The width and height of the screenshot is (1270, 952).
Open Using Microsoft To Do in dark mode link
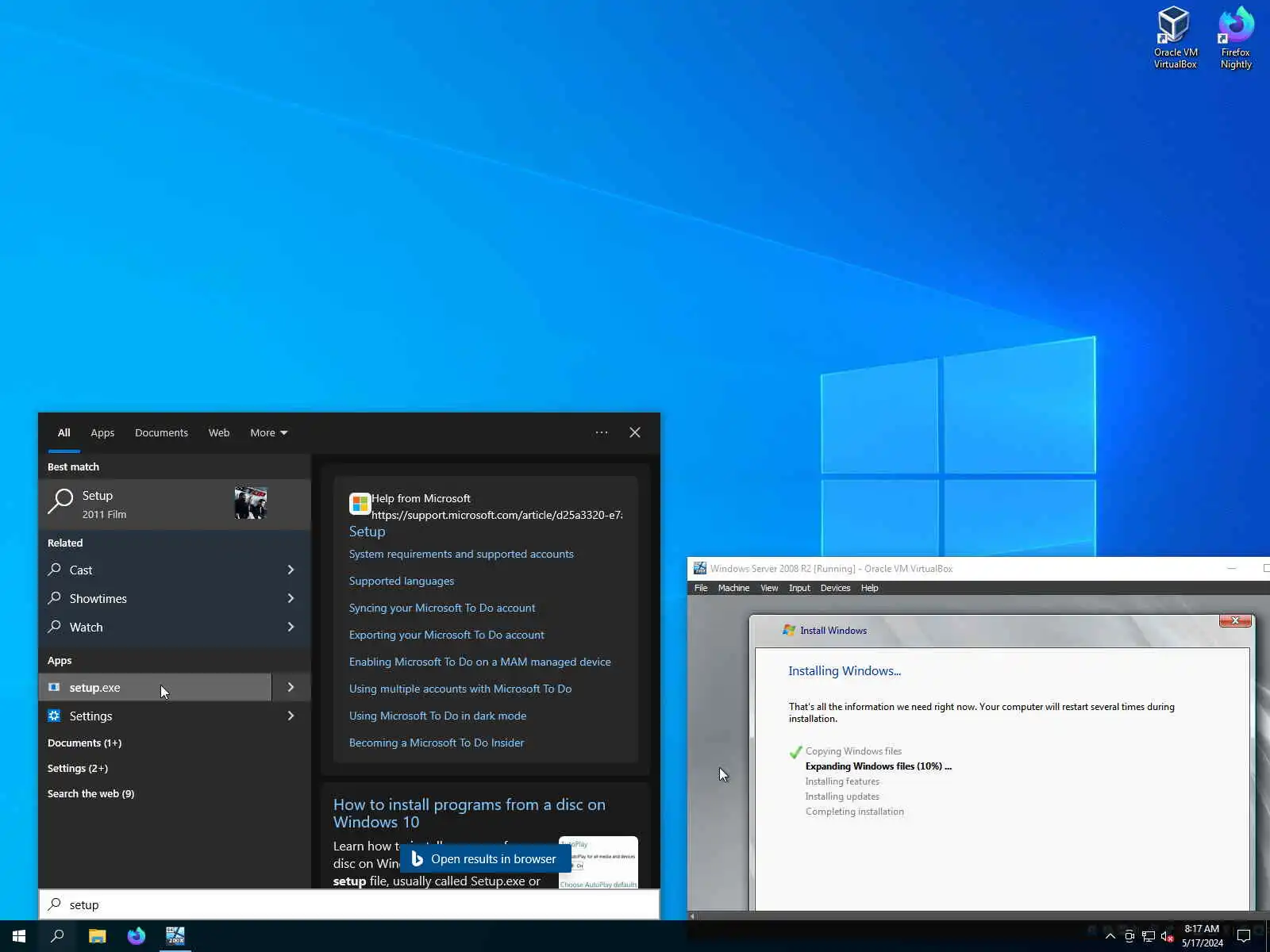tap(437, 716)
